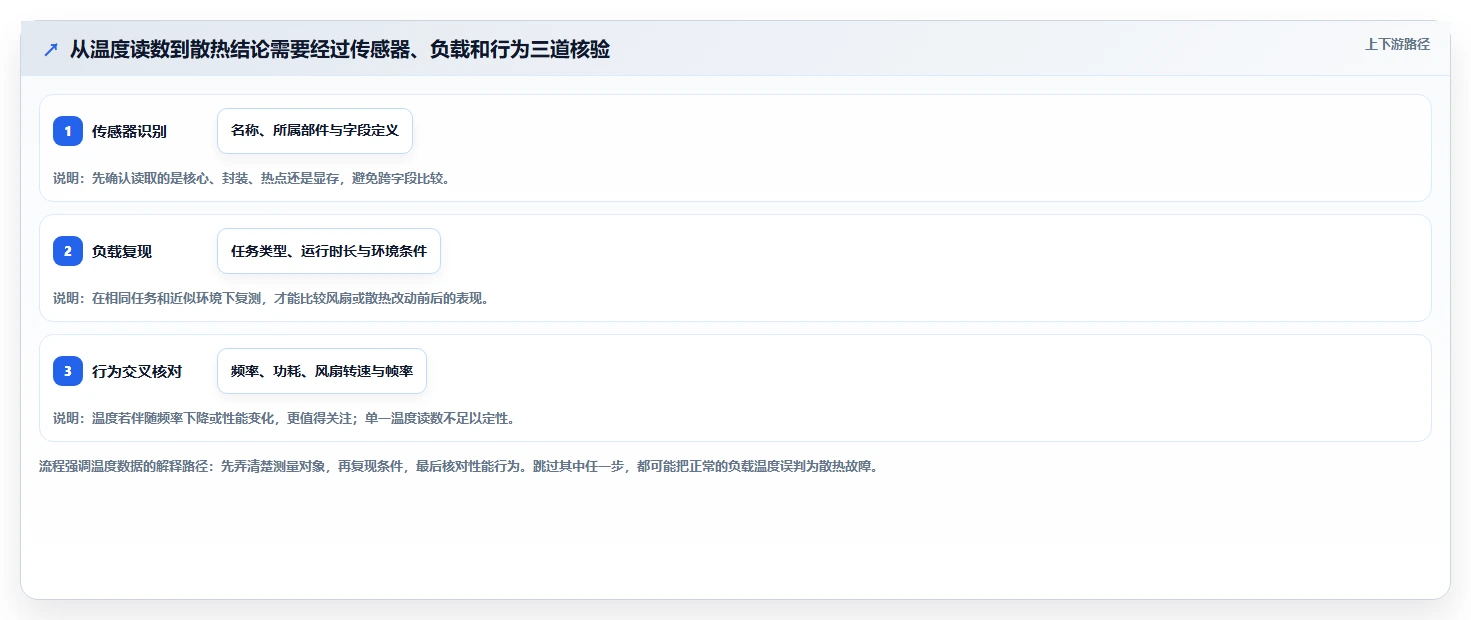Open the 频率、功耗、风扇转速与帧率 chip
Viewport: 1471px width, 620px height.
point(322,371)
